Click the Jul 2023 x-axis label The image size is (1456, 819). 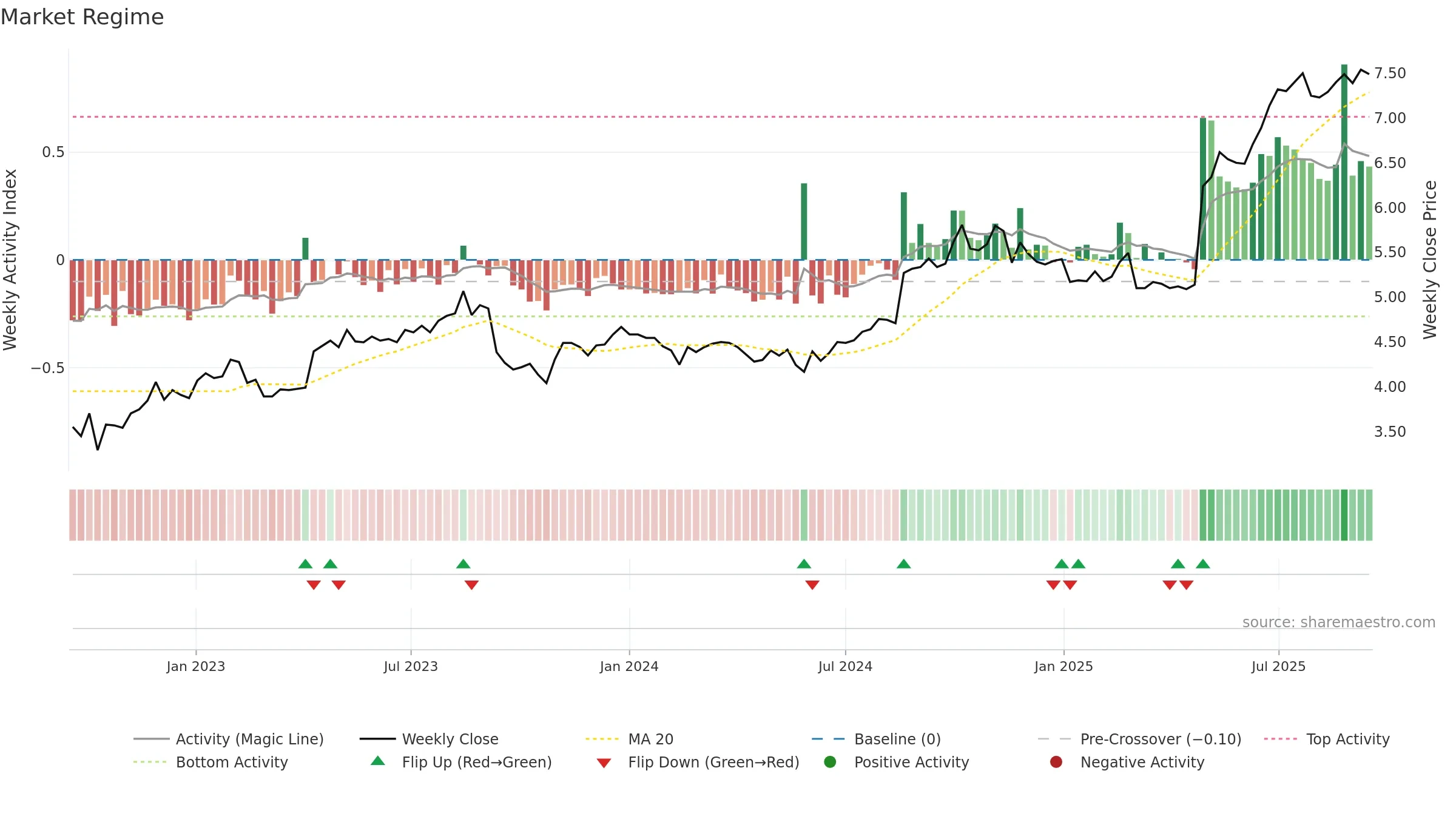tap(411, 666)
